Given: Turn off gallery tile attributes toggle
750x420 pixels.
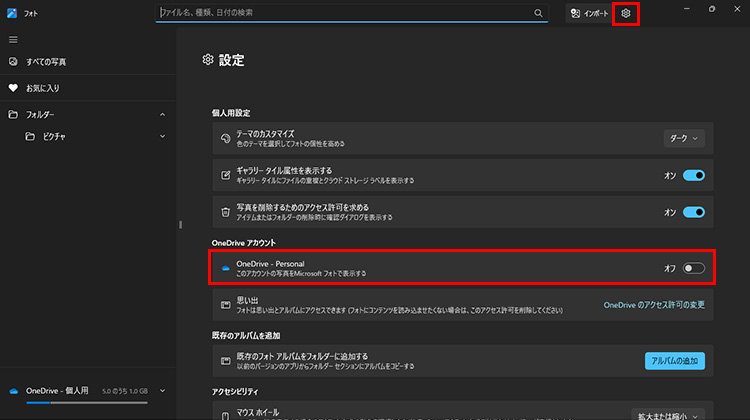Looking at the screenshot, I should pos(694,175).
